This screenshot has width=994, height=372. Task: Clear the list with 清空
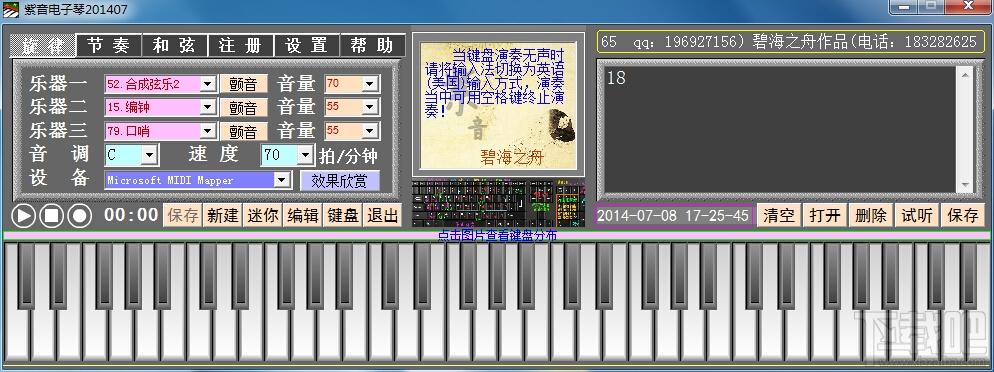pos(779,215)
